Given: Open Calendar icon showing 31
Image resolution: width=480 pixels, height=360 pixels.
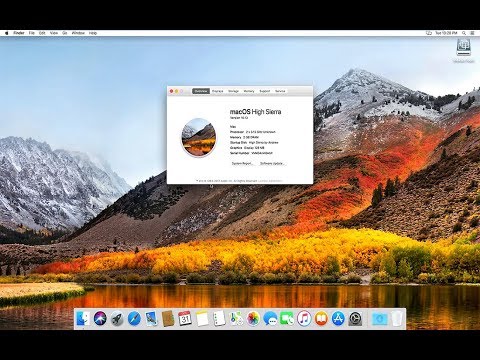Looking at the screenshot, I should 185,319.
